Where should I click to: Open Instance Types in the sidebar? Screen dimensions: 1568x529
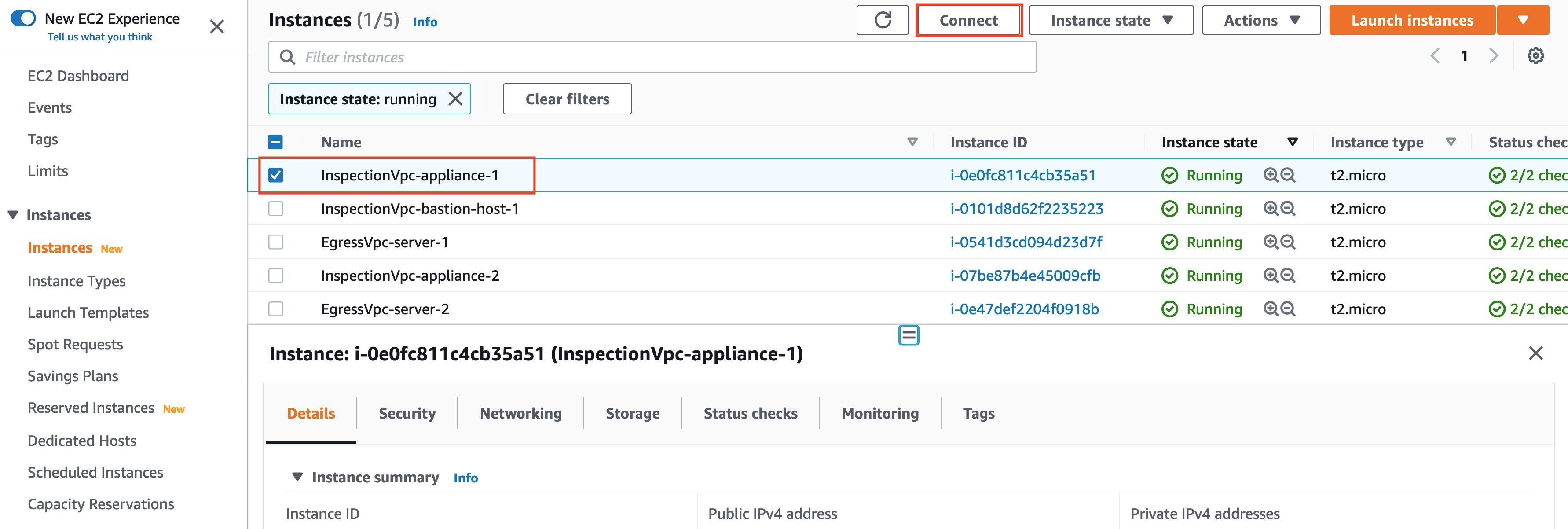coord(77,281)
